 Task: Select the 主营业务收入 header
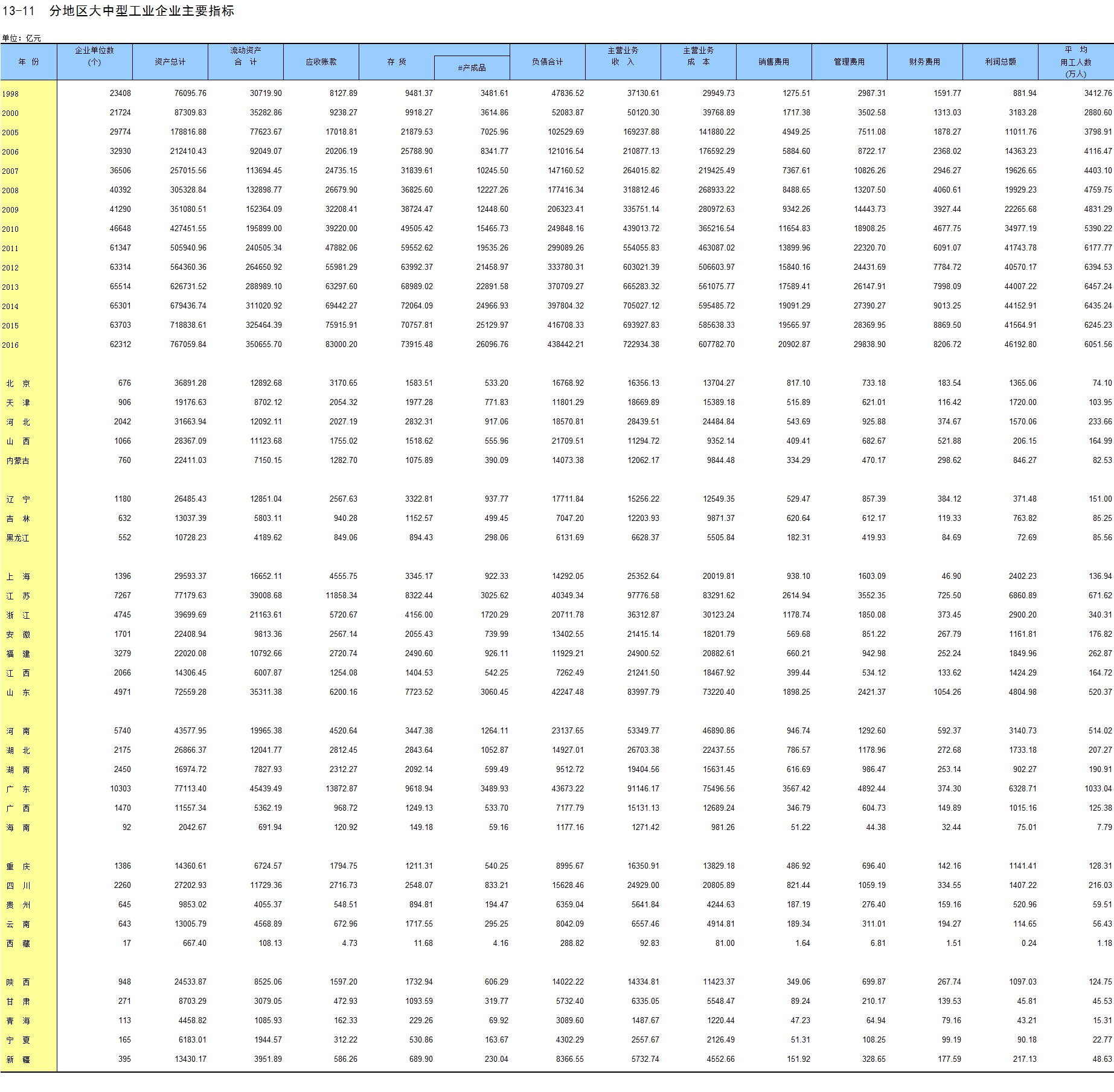(623, 62)
